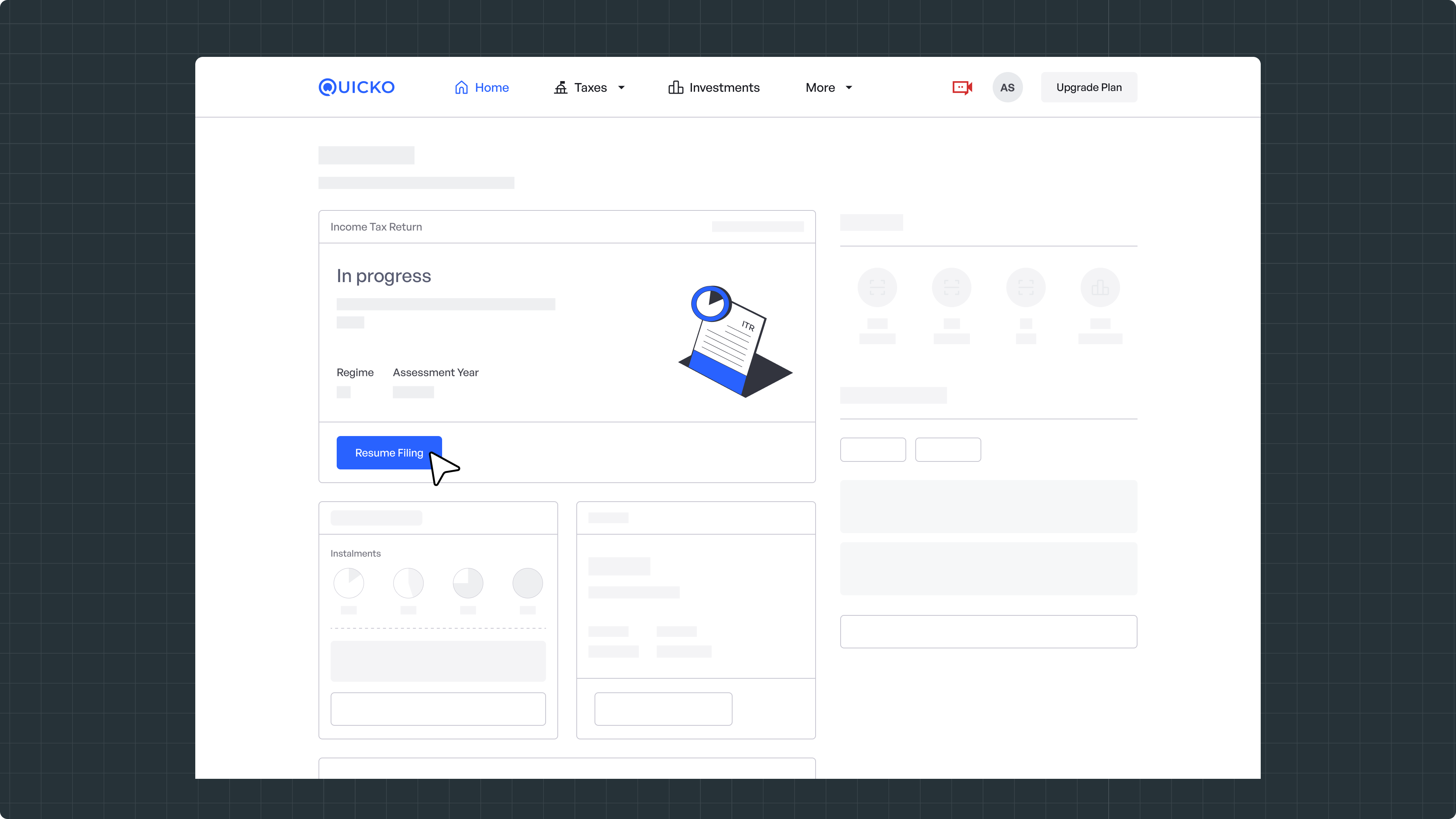Viewport: 1456px width, 819px height.
Task: Click the Upgrade Plan button
Action: pyautogui.click(x=1089, y=88)
